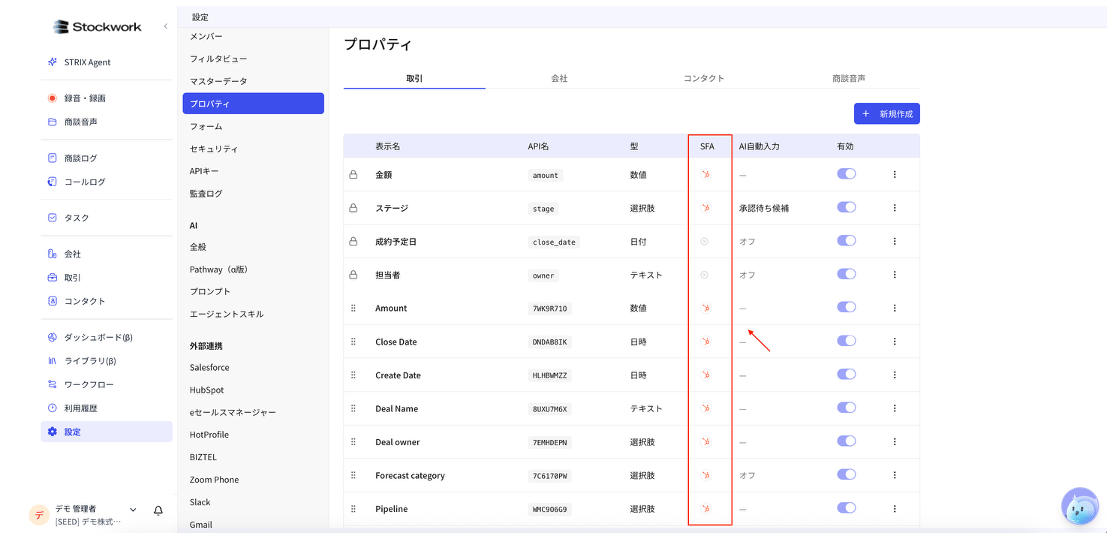Open the chat assistant mascot icon
This screenshot has height=534, width=1114.
pos(1080,506)
